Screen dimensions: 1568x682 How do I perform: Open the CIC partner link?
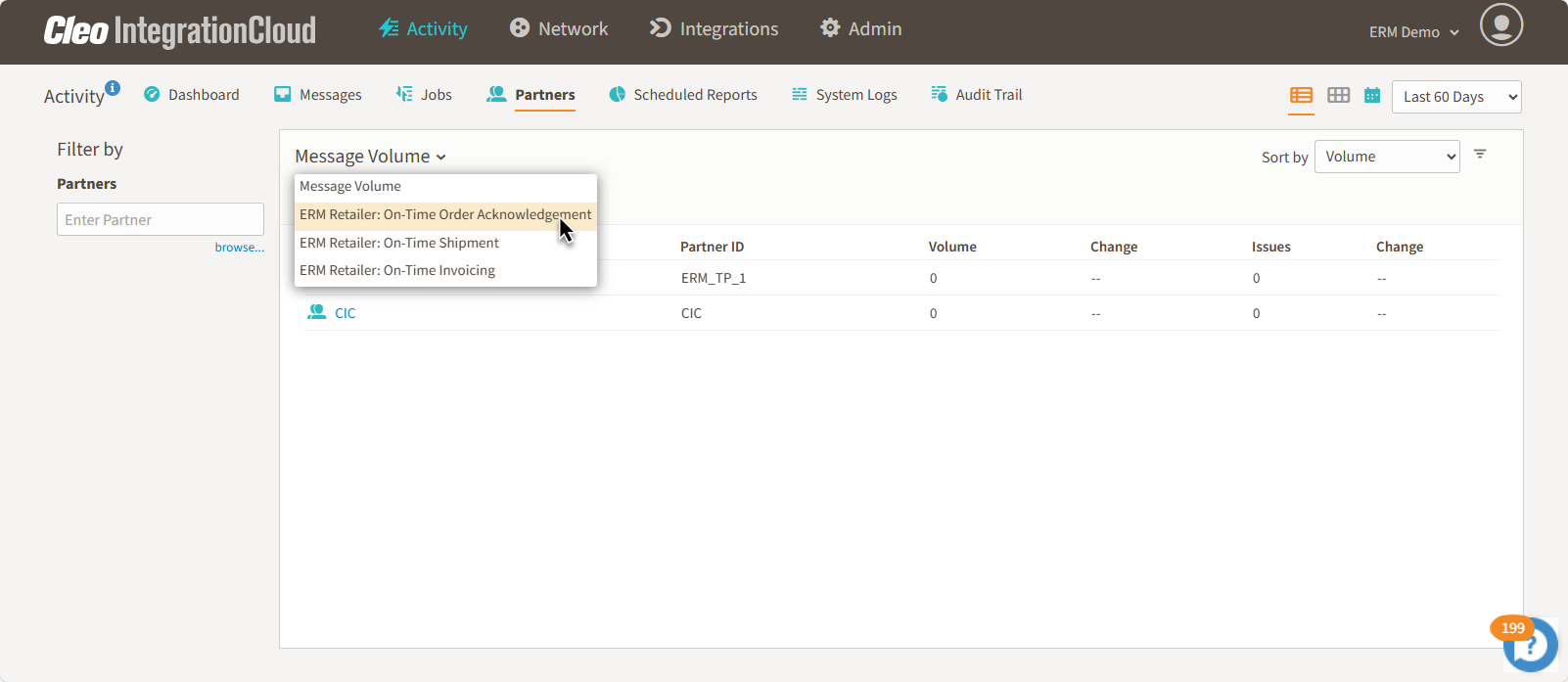click(x=346, y=313)
